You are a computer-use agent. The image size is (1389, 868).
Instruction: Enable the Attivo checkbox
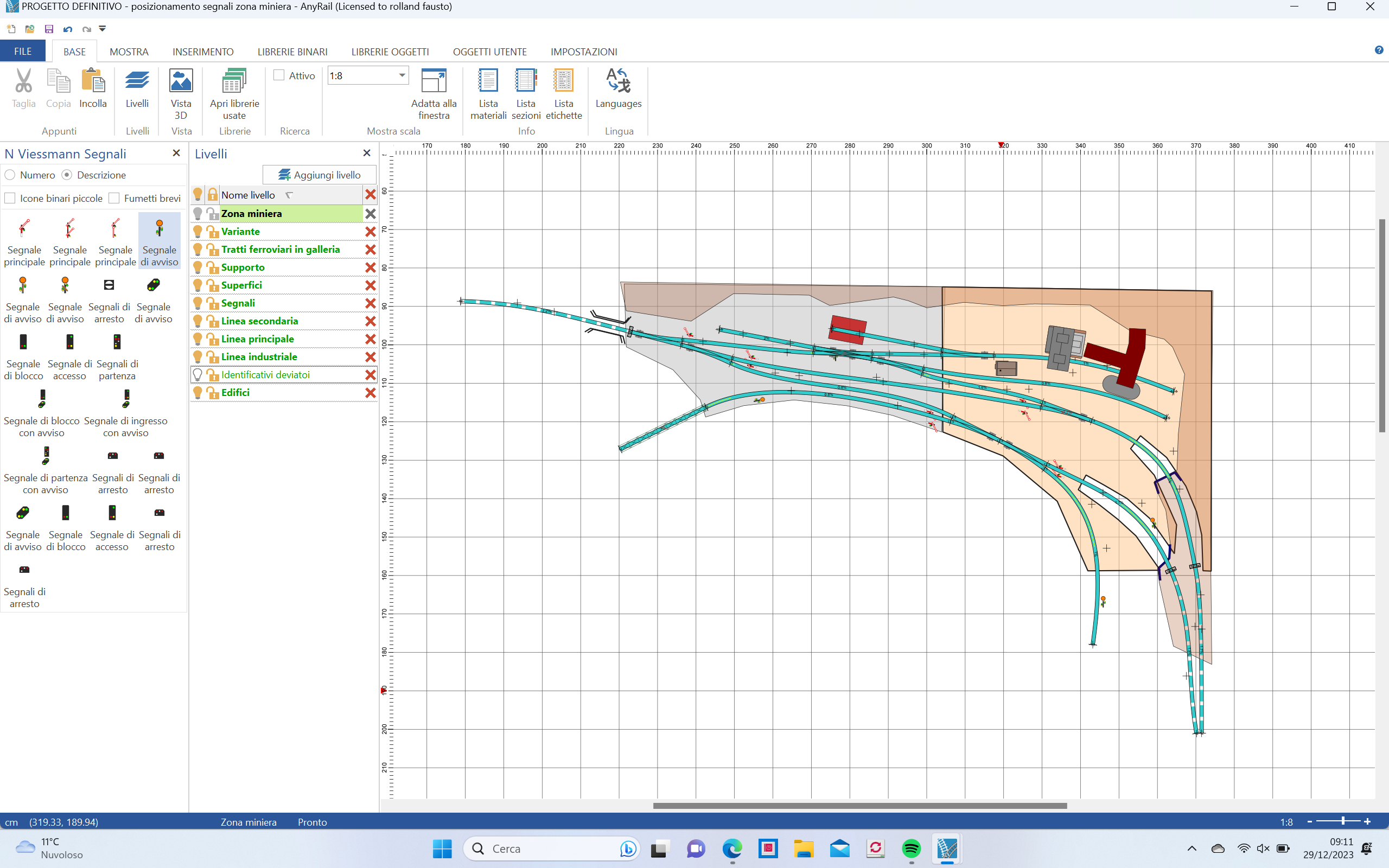[x=279, y=75]
